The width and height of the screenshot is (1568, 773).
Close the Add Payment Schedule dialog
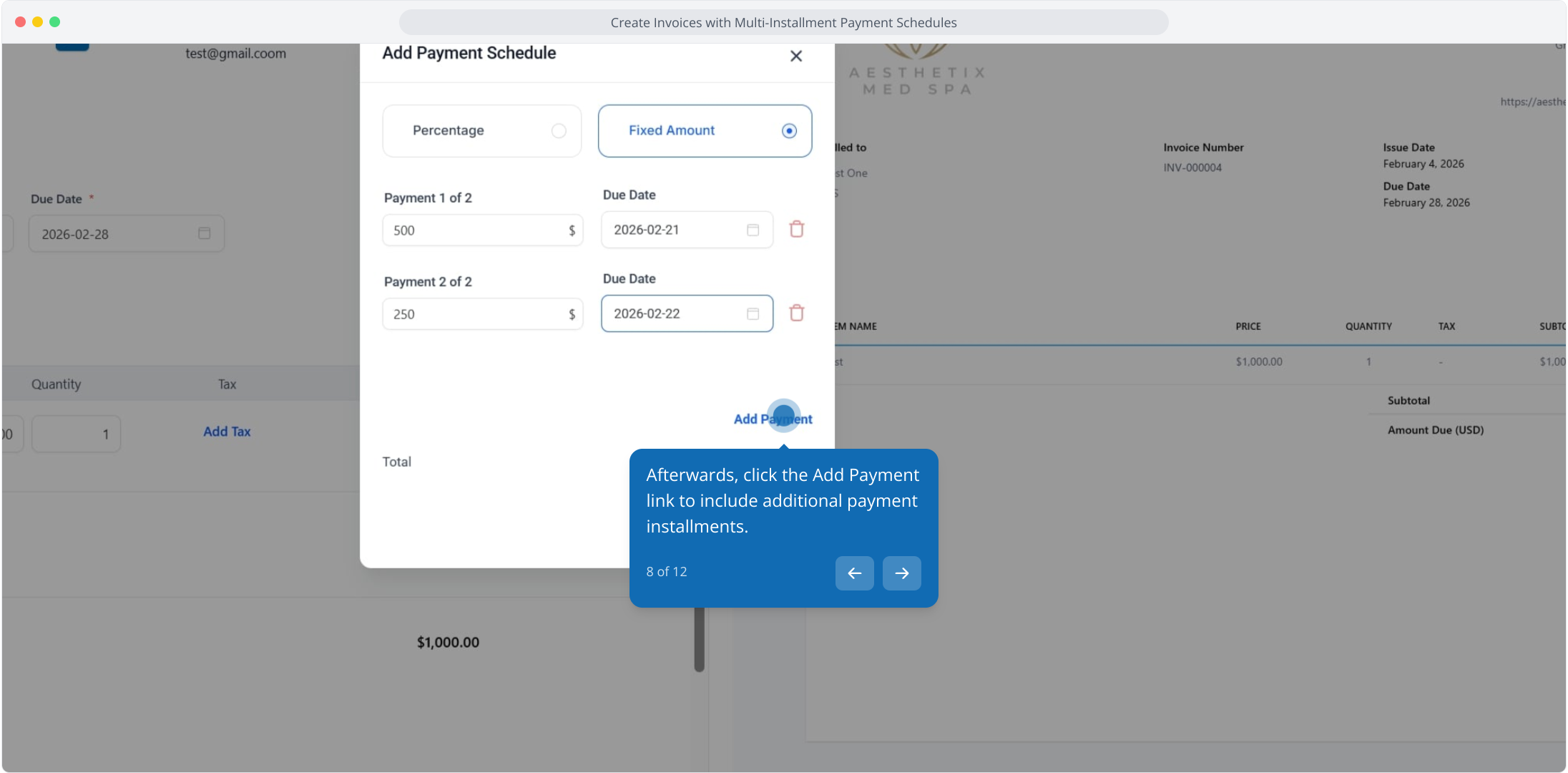point(795,56)
